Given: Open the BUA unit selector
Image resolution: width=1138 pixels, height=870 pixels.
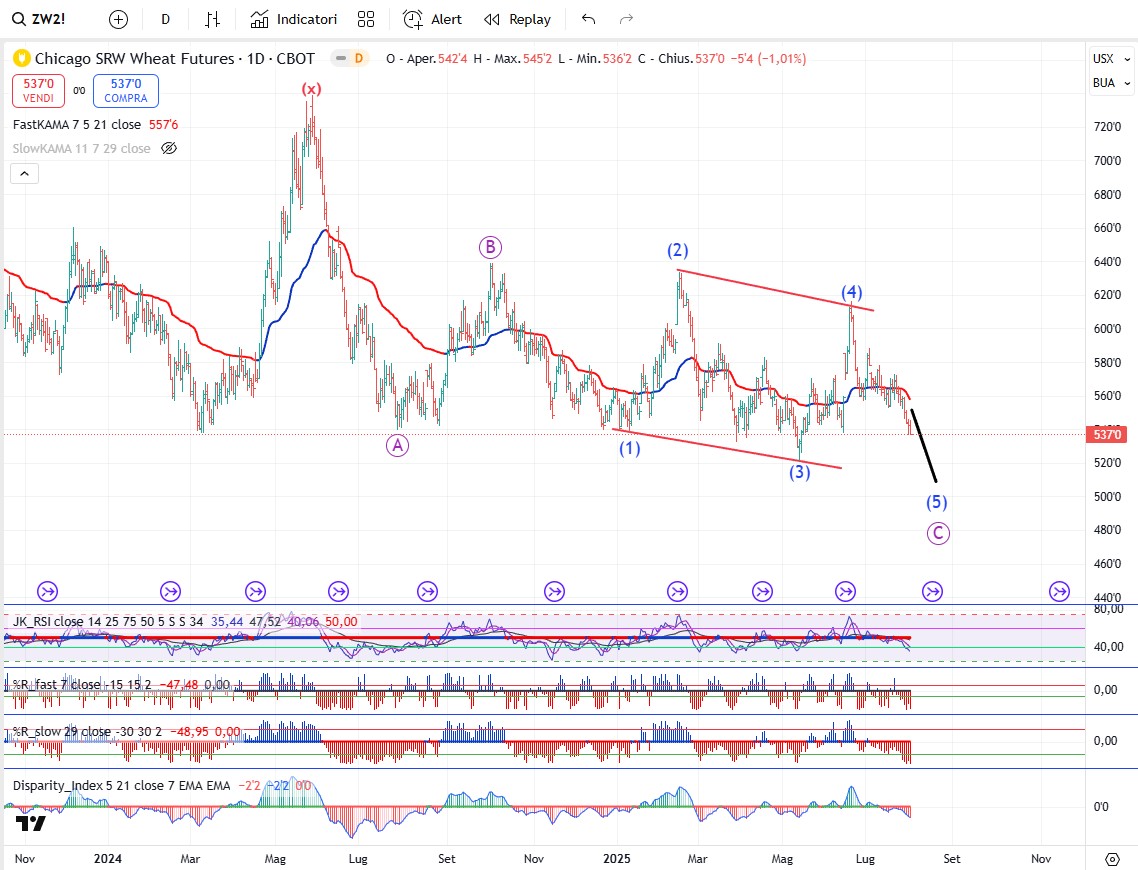Looking at the screenshot, I should (x=1104, y=83).
